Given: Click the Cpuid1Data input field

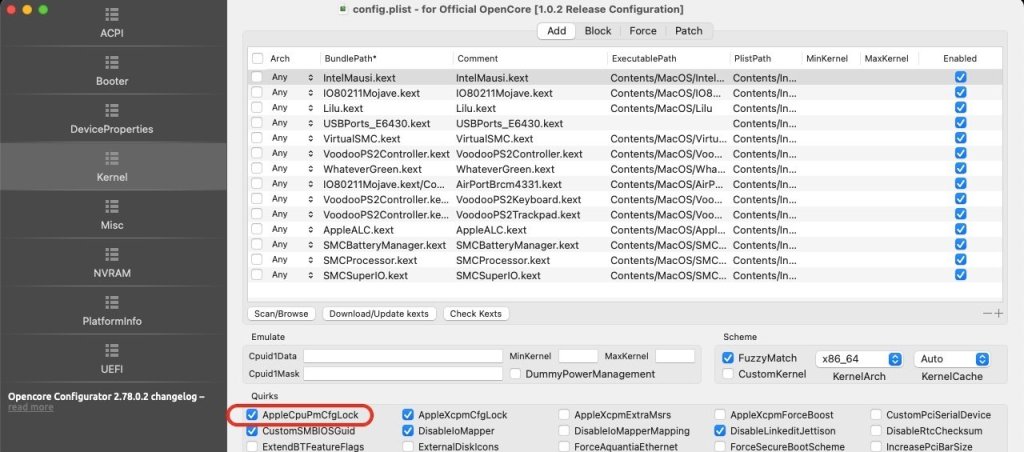Looking at the screenshot, I should [x=403, y=356].
